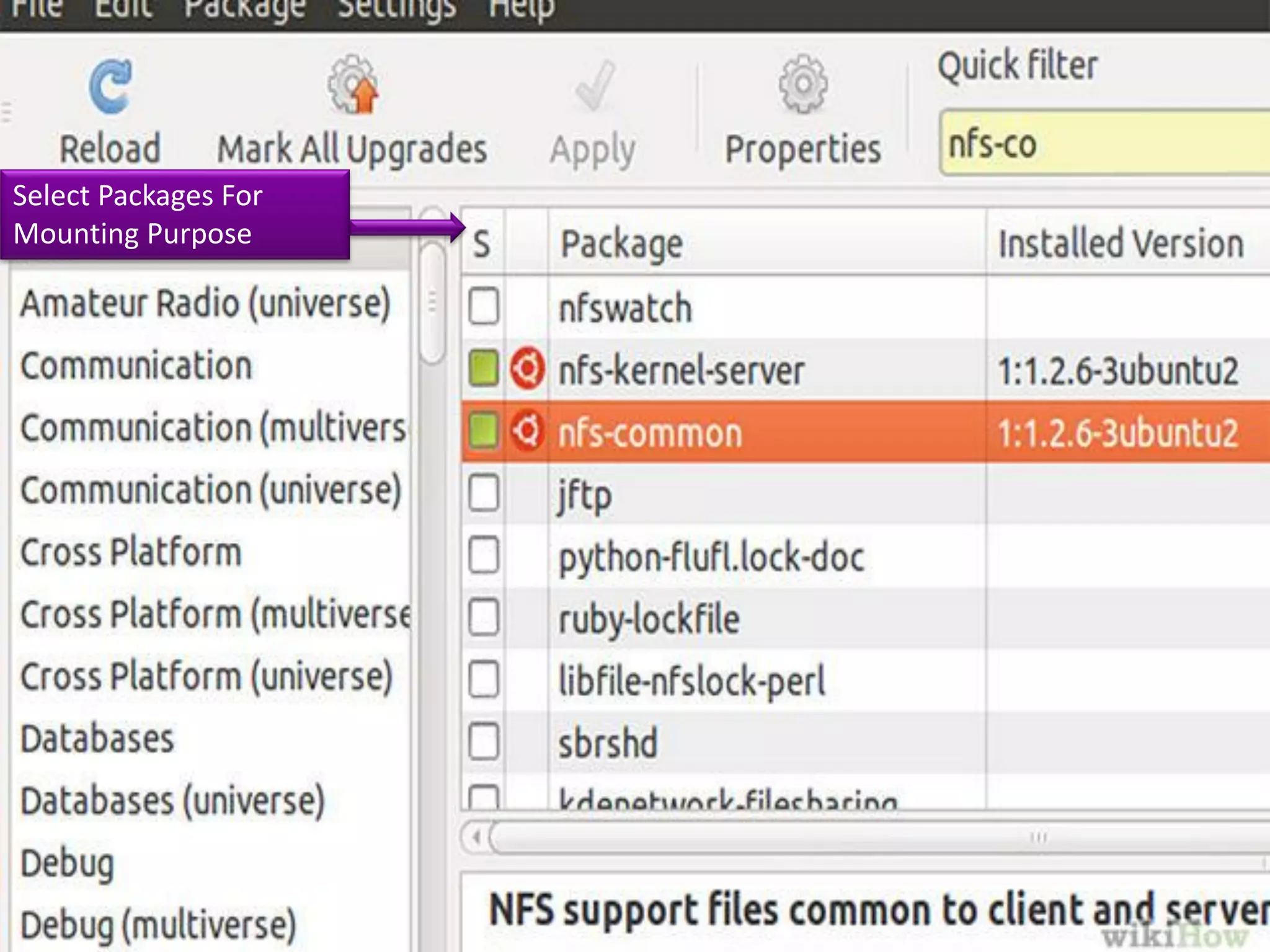Mark the ruby-lockfile checkbox
Viewport: 1270px width, 952px height.
[484, 617]
